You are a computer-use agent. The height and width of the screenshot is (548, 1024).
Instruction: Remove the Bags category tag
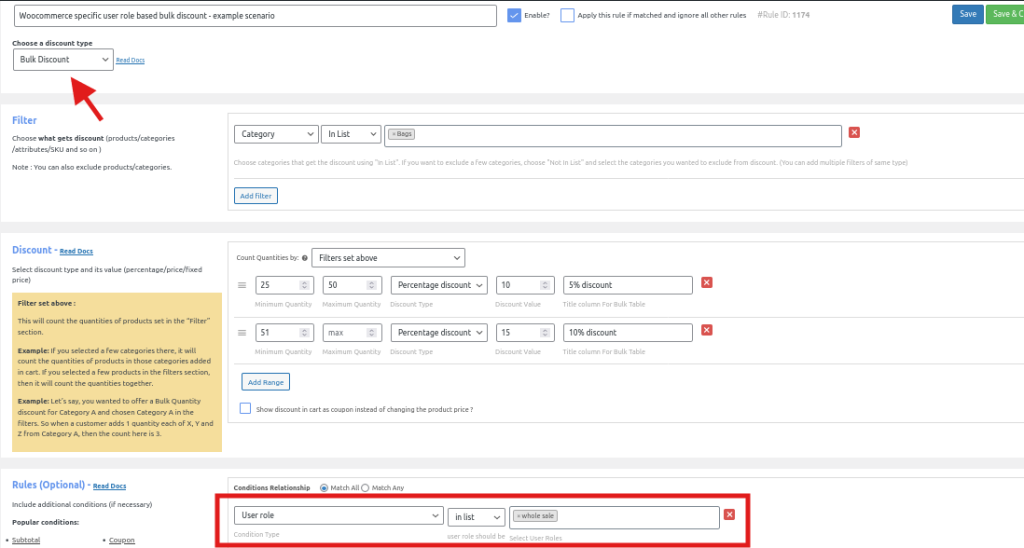(x=394, y=134)
